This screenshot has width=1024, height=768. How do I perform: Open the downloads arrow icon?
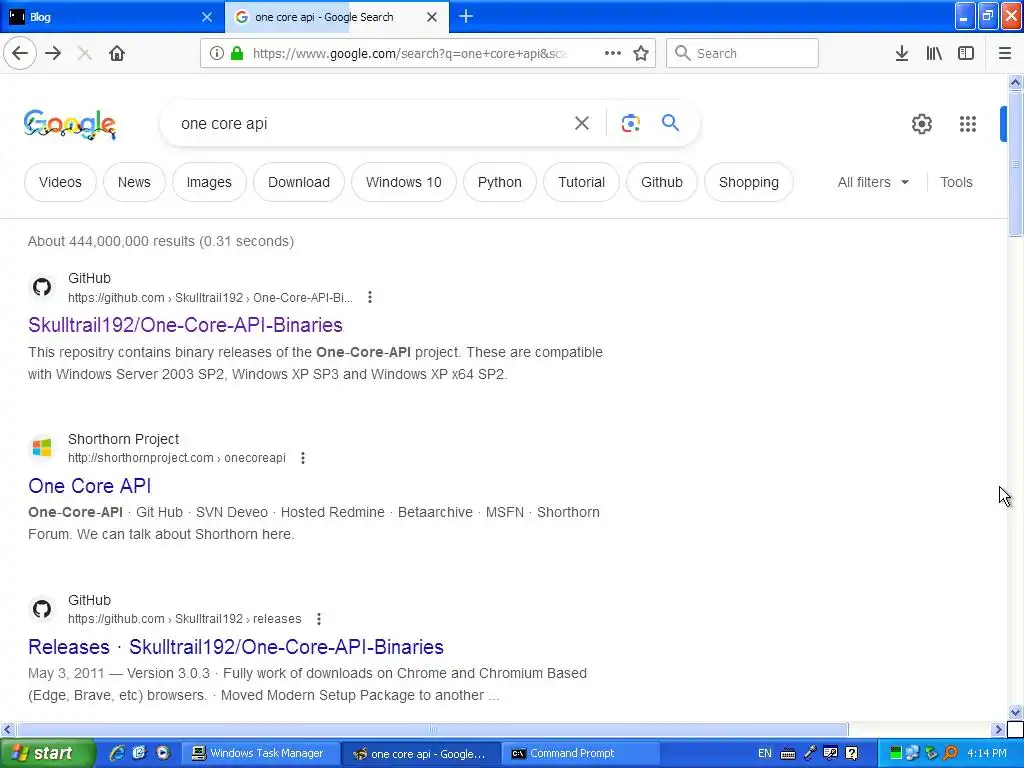coord(901,54)
